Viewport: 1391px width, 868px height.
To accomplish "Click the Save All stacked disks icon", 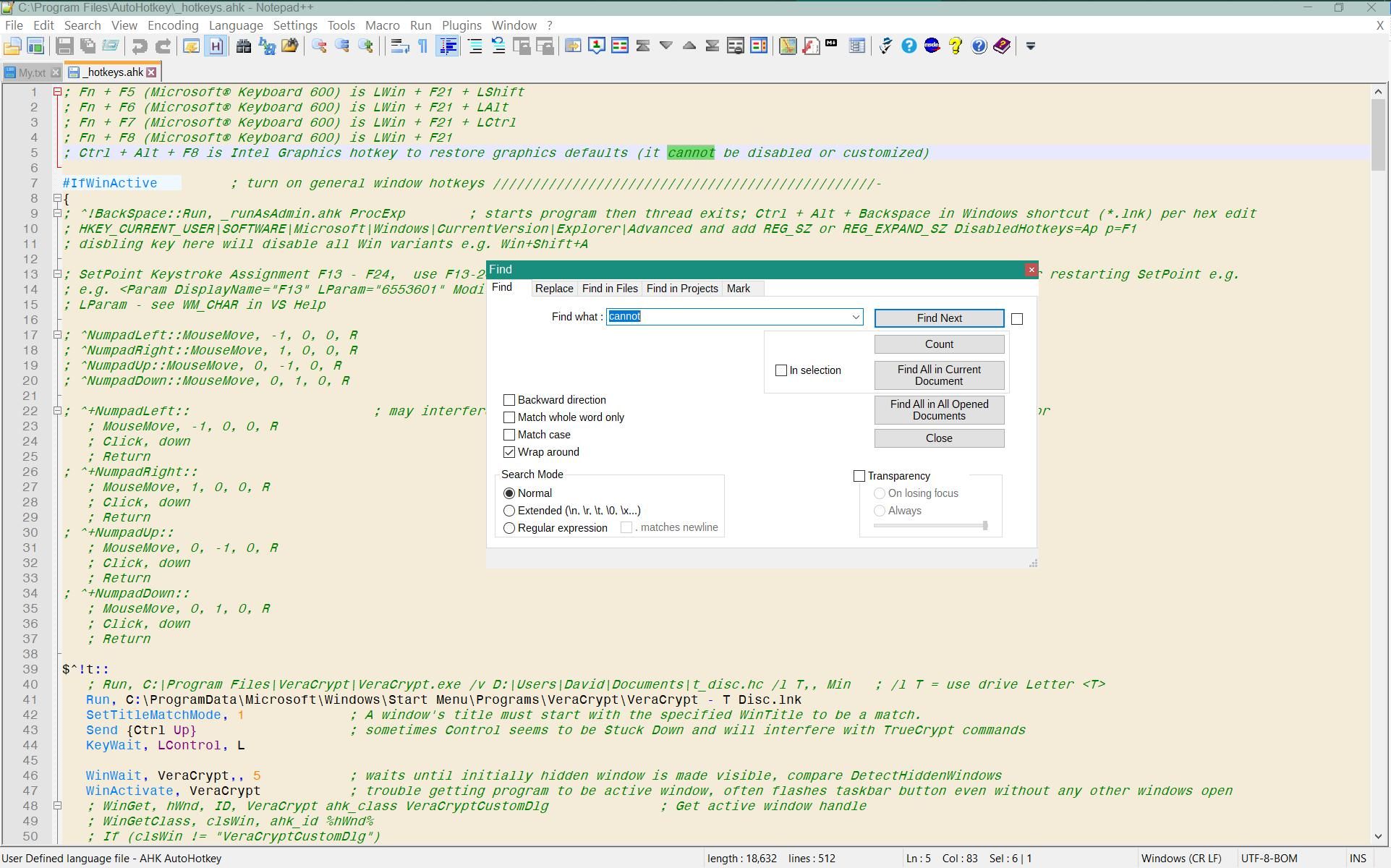I will pyautogui.click(x=88, y=46).
